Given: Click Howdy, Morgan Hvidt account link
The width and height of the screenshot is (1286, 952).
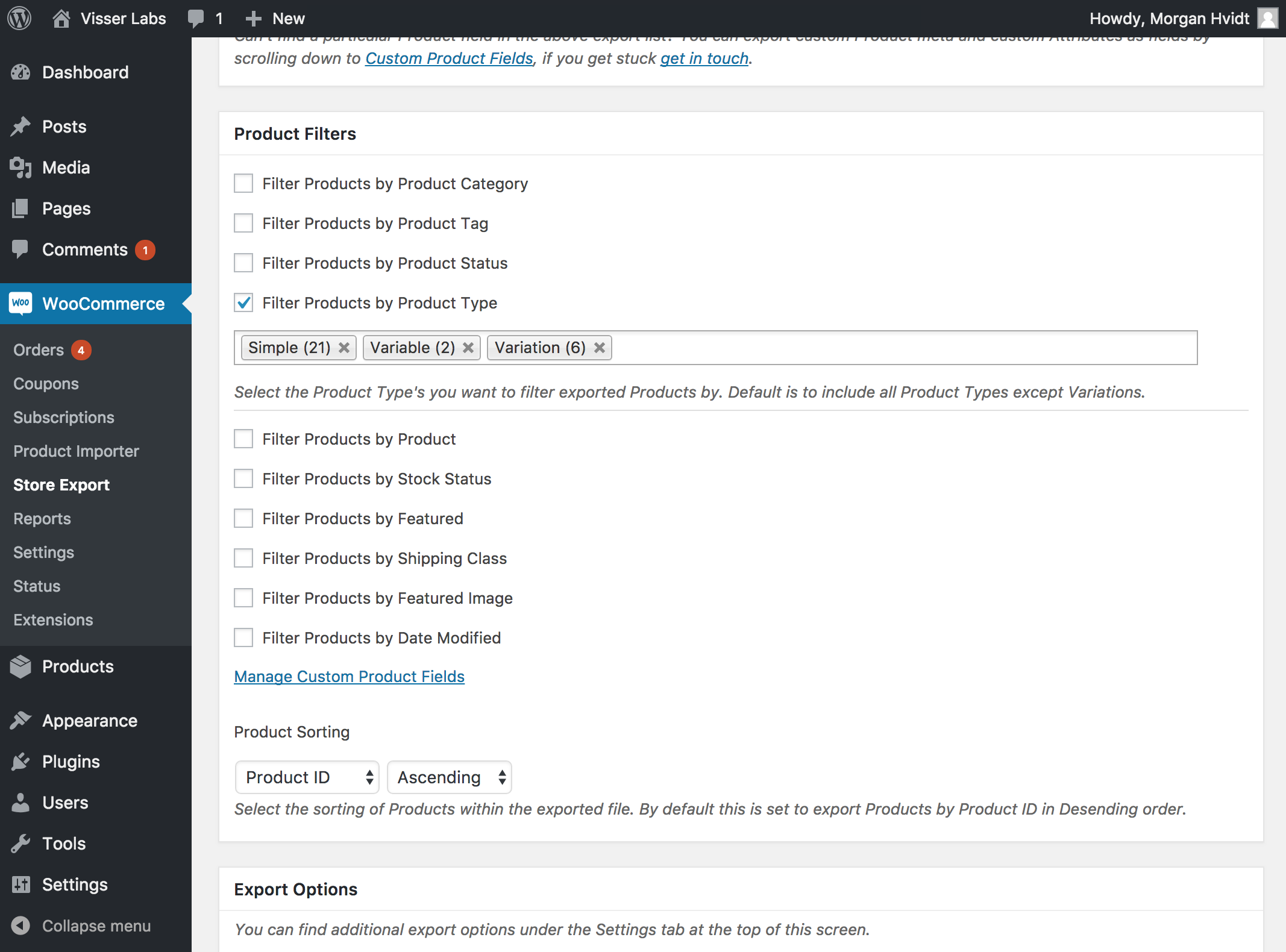Looking at the screenshot, I should (1169, 19).
